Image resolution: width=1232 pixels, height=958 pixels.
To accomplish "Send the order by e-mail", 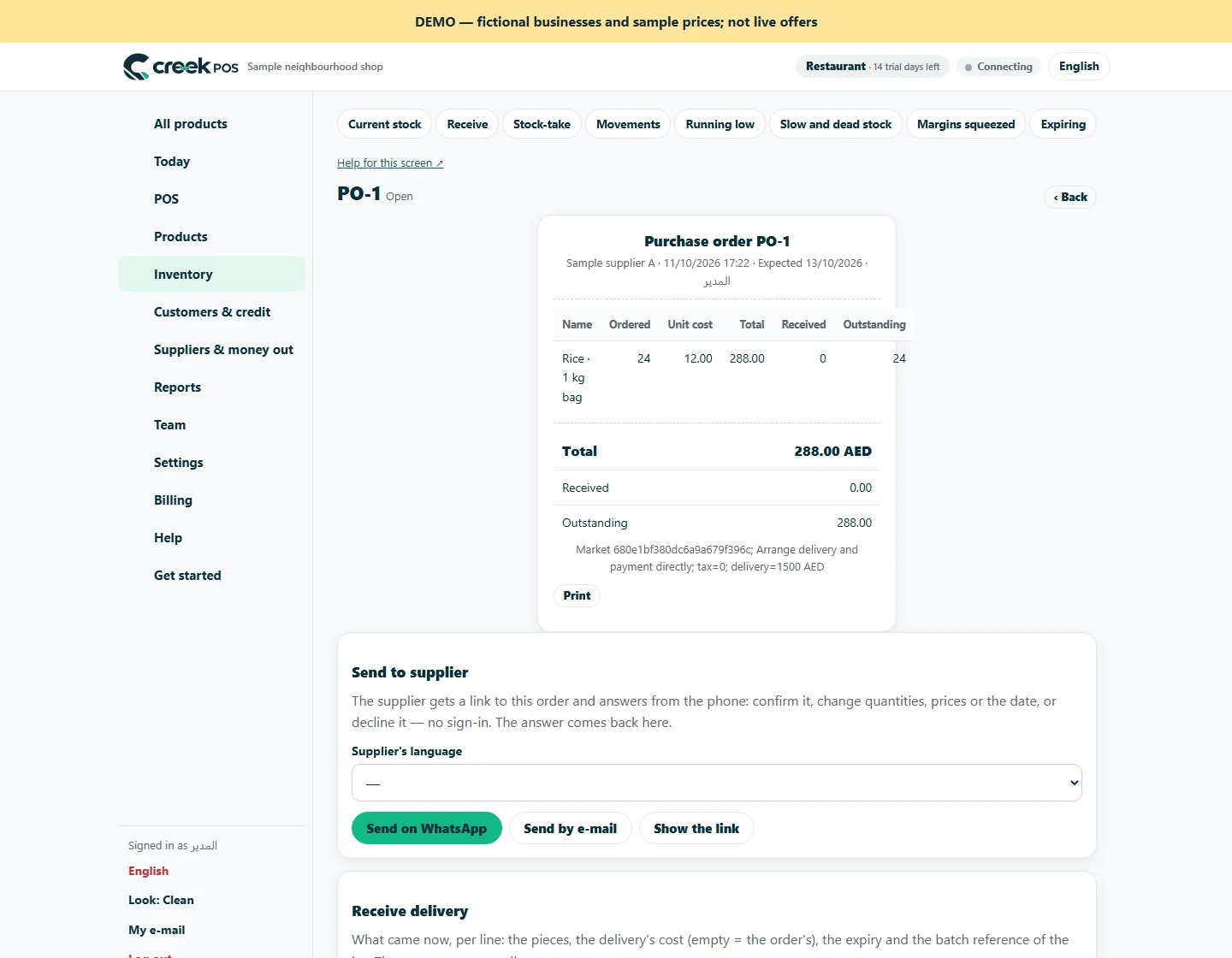I will pos(571,828).
